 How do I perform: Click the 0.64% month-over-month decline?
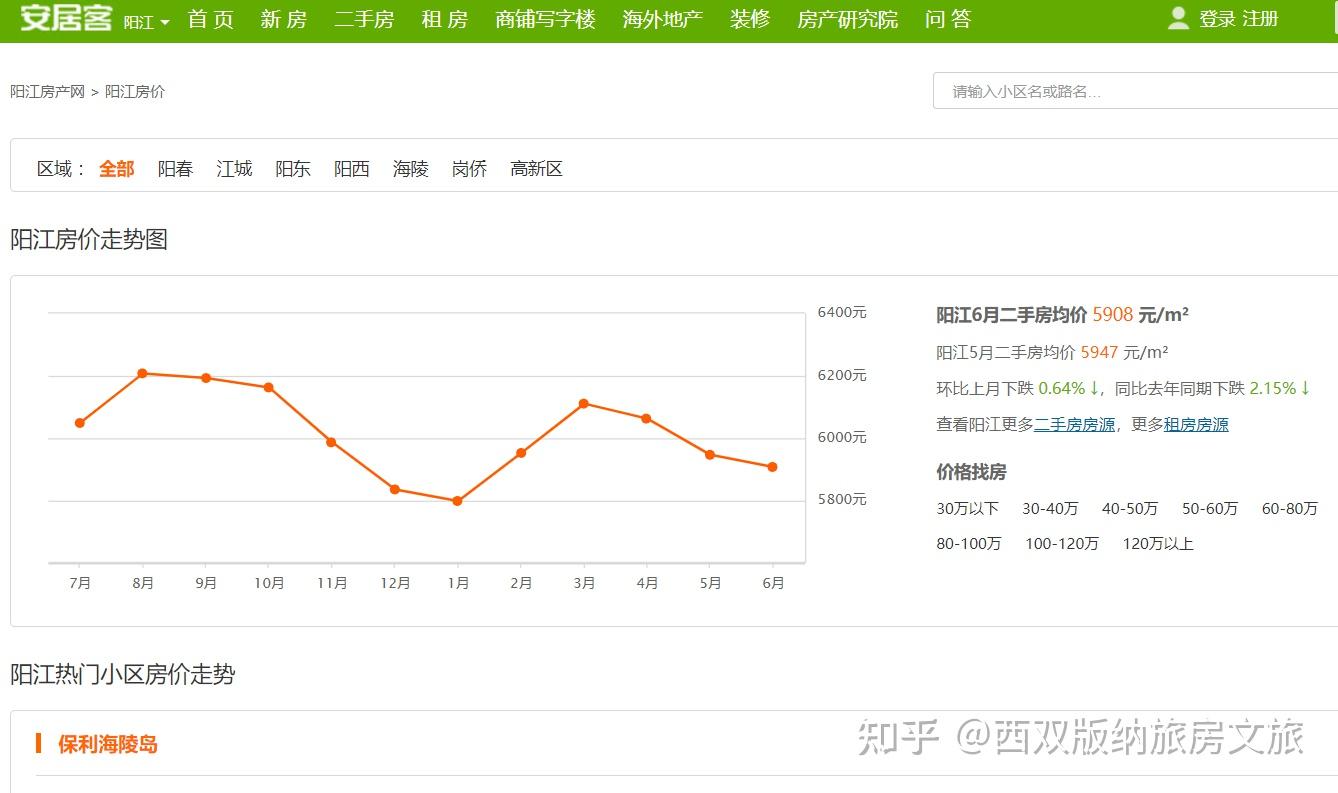[1062, 388]
